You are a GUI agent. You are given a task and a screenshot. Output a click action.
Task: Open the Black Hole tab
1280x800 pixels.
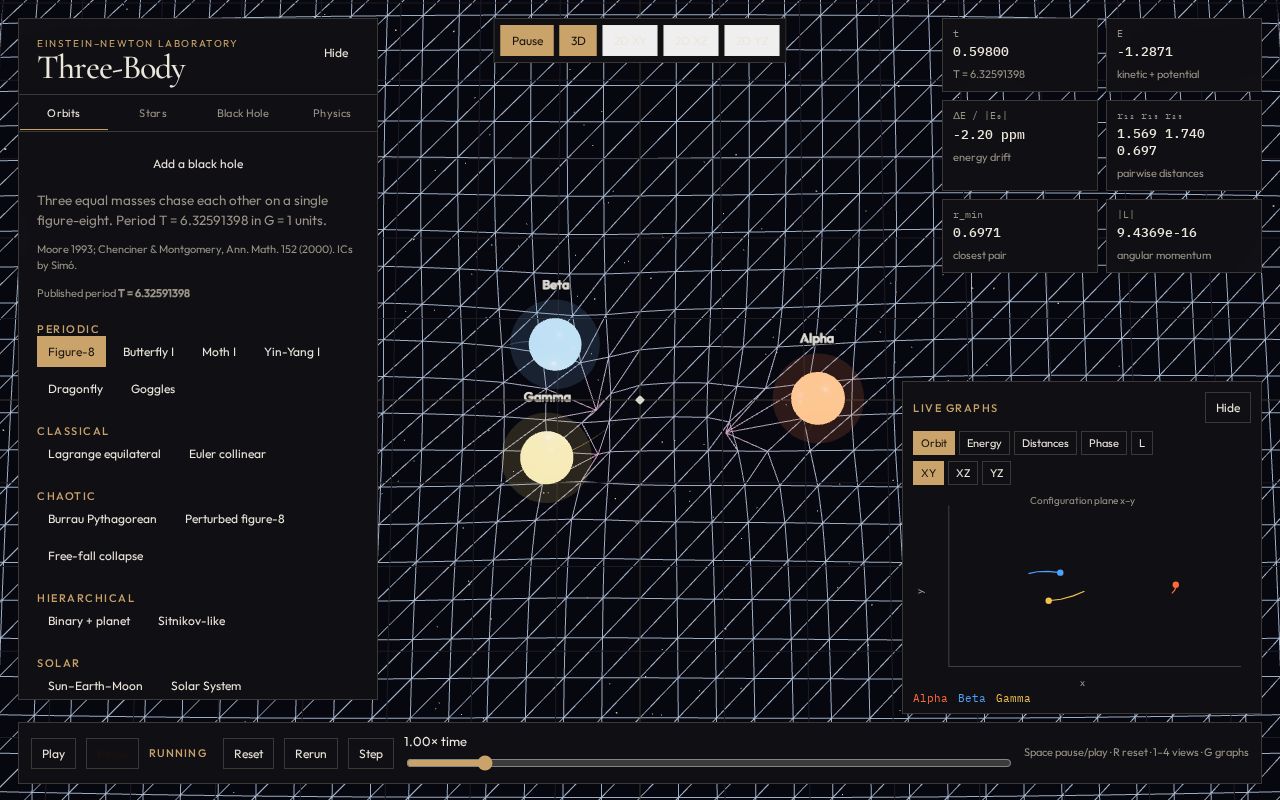[243, 113]
